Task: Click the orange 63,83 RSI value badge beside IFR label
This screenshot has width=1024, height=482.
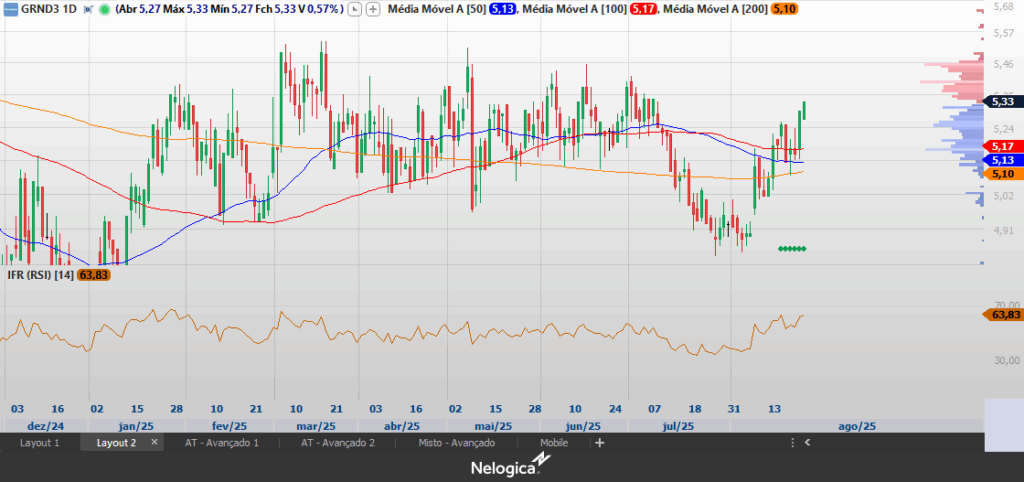Action: tap(93, 275)
